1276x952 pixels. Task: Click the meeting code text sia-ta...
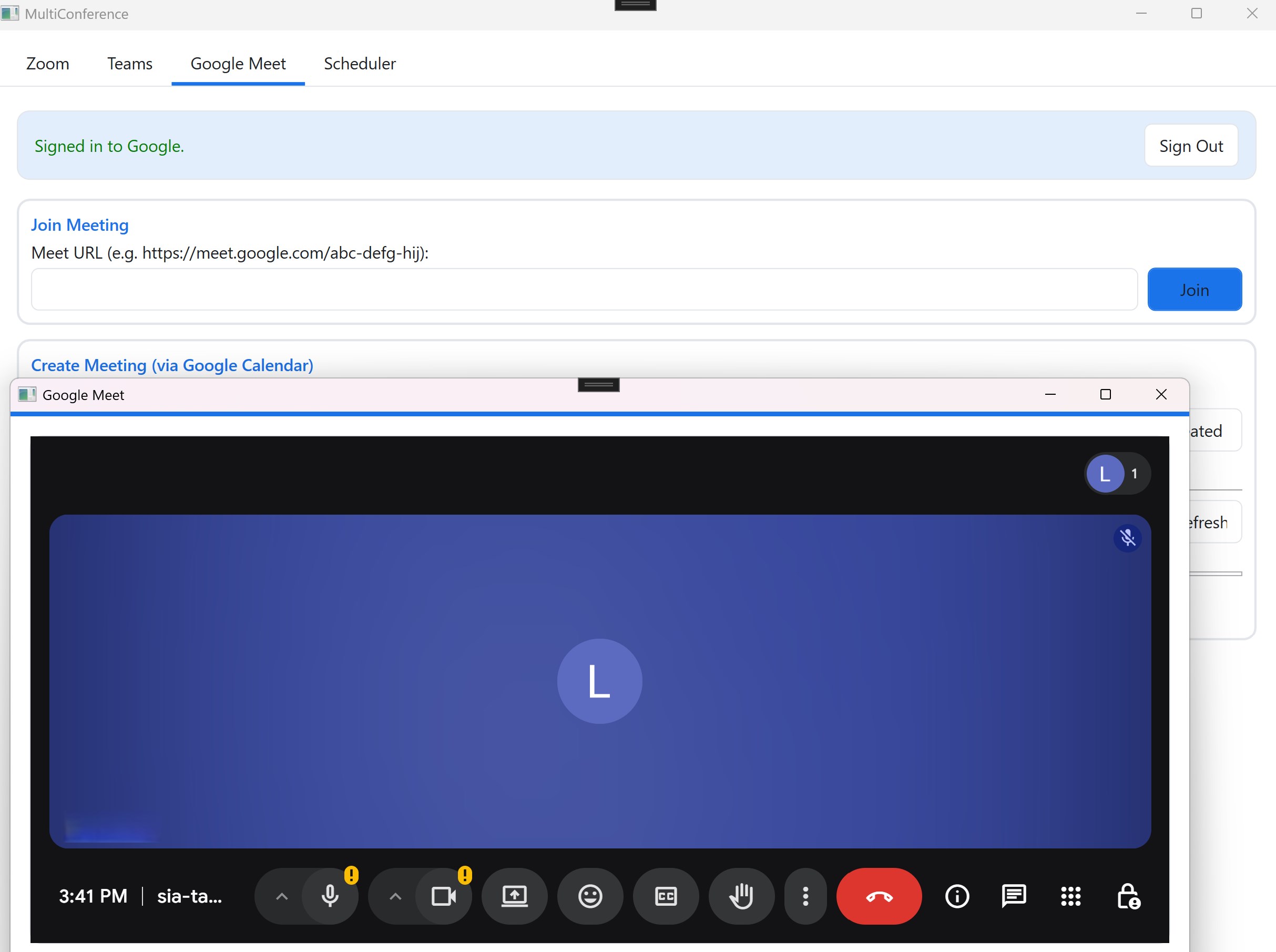(x=190, y=896)
